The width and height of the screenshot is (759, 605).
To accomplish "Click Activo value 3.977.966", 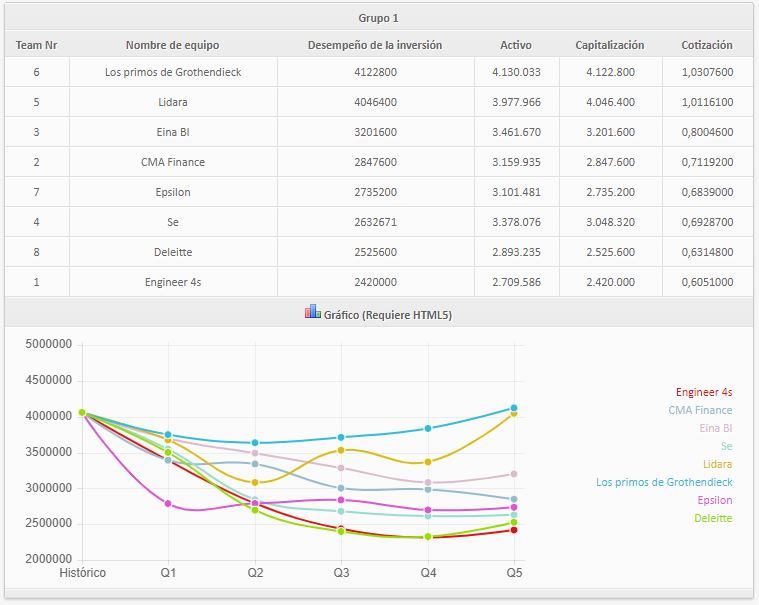I will [x=516, y=102].
